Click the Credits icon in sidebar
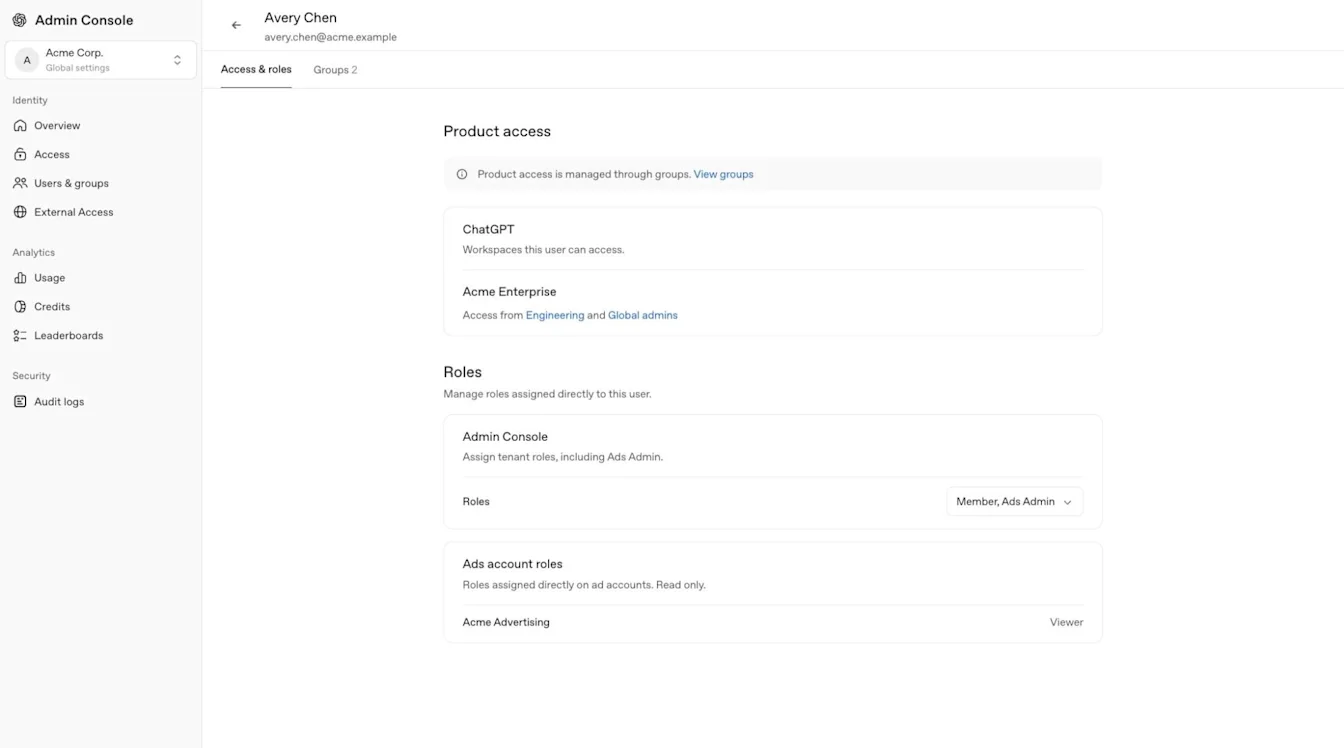The height and width of the screenshot is (748, 1344). click(x=20, y=307)
